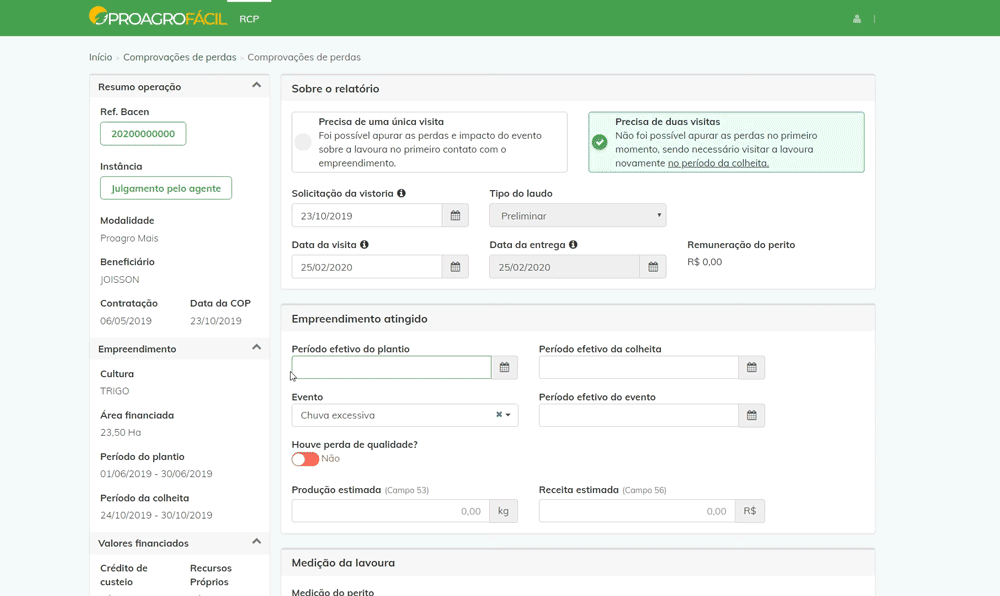Viewport: 1000px width, 596px height.
Task: Click planting period '01/06/2019 - 30/06/2019'
Action: [x=156, y=474]
